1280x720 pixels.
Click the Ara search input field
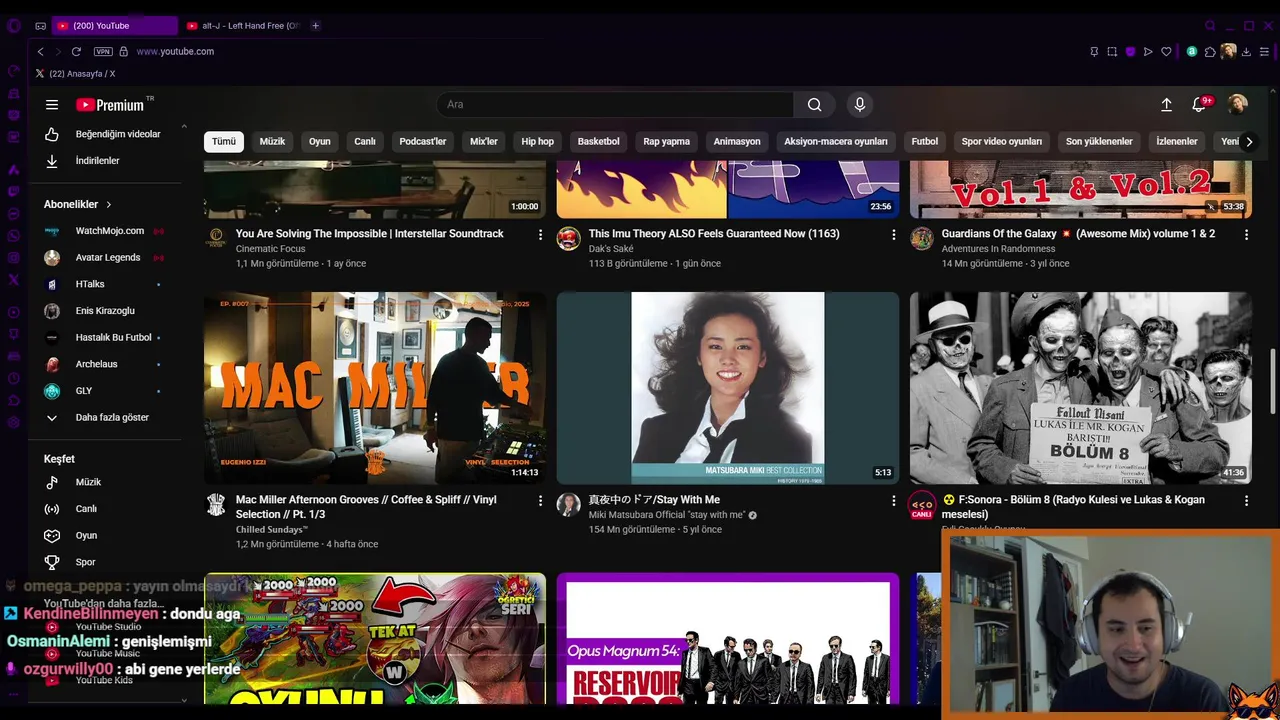coord(615,104)
